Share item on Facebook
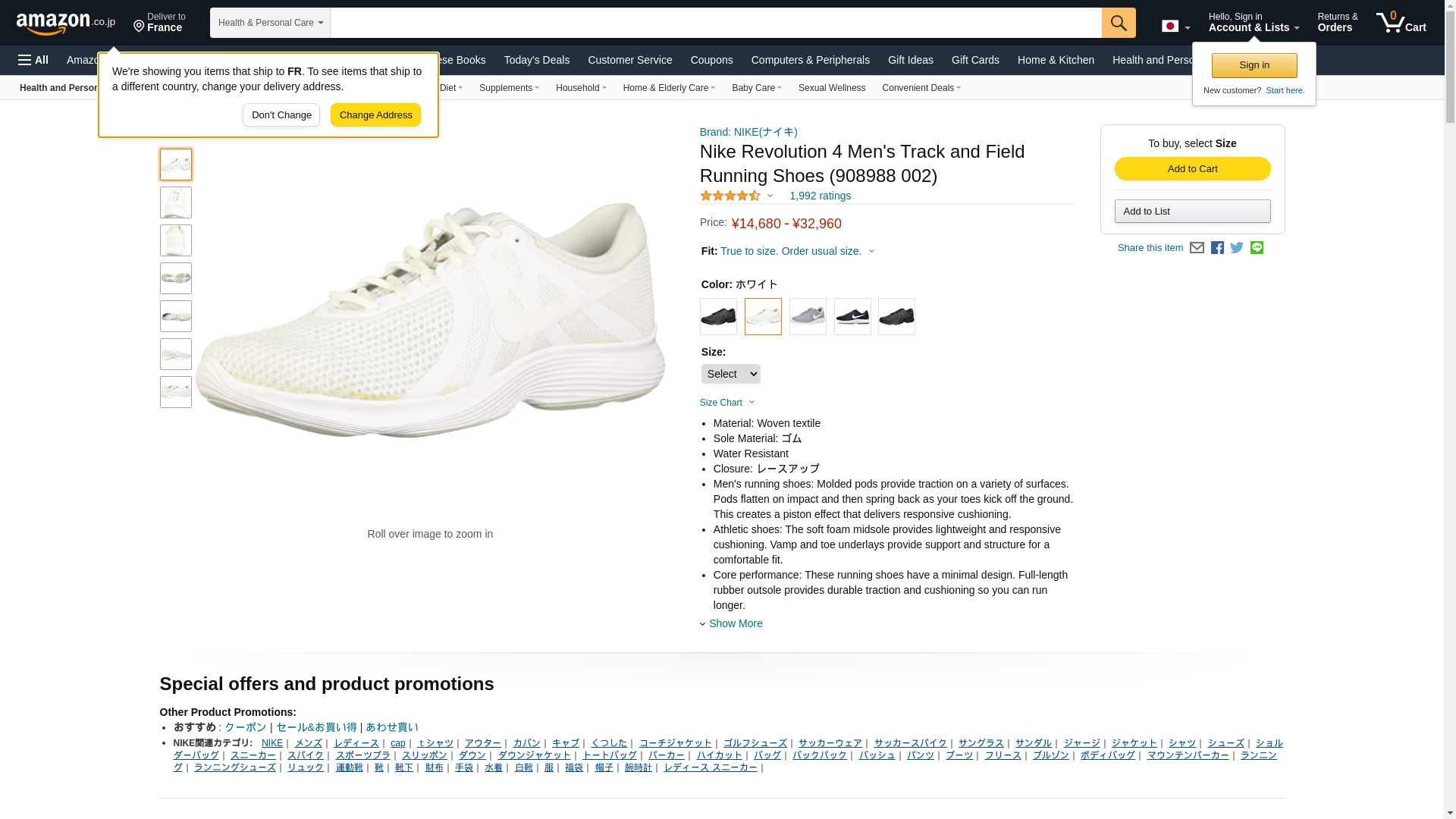This screenshot has height=819, width=1456. 1217,248
